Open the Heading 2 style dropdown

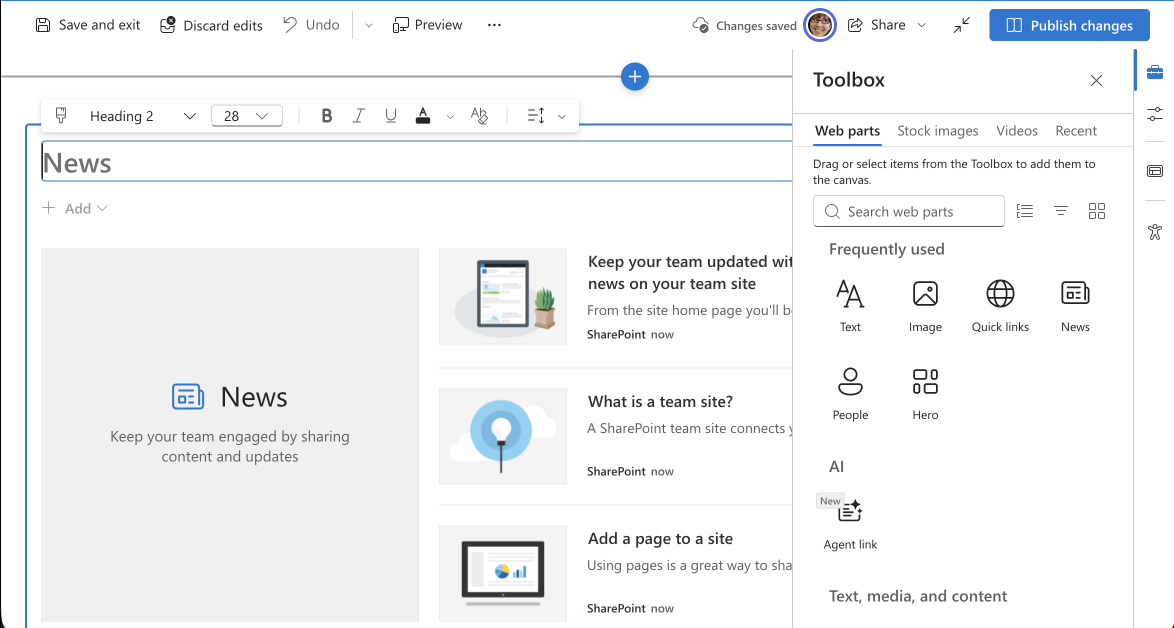[142, 115]
